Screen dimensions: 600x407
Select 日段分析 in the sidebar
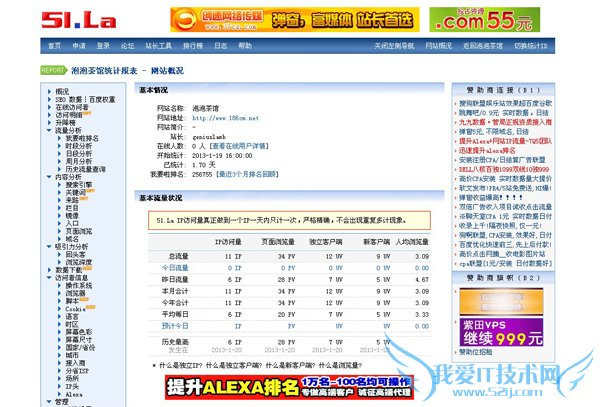pyautogui.click(x=79, y=154)
